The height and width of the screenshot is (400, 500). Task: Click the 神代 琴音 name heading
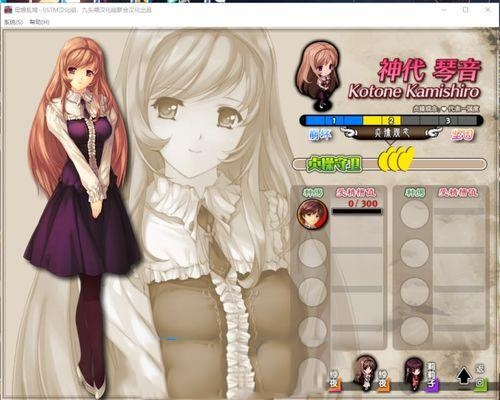[x=429, y=70]
